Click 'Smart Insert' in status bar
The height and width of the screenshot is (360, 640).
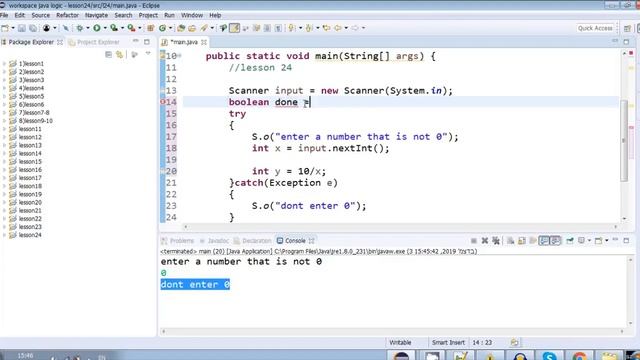(448, 342)
